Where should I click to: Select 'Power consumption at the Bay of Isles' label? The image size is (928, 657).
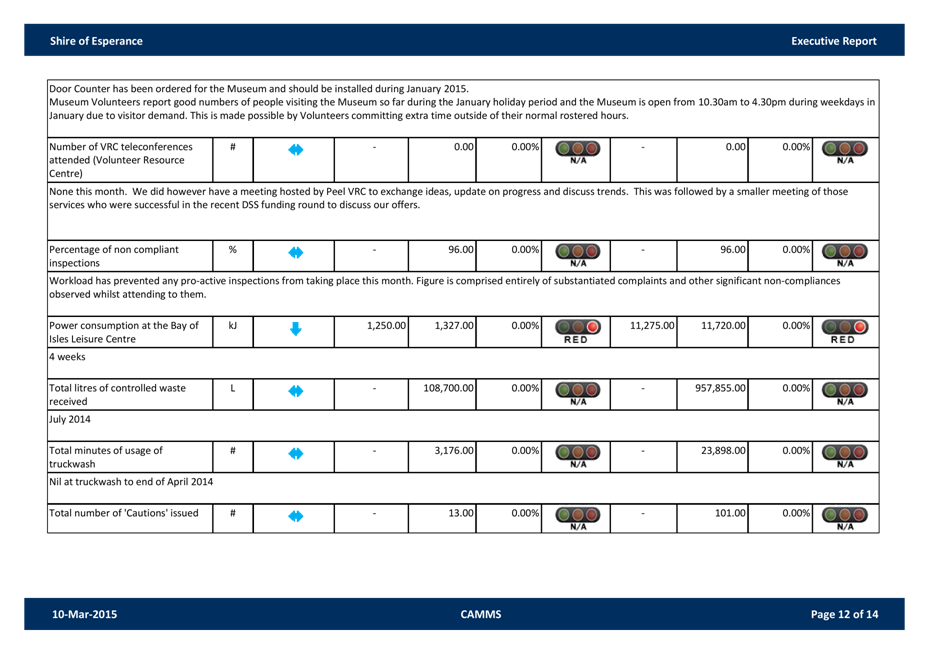point(125,332)
